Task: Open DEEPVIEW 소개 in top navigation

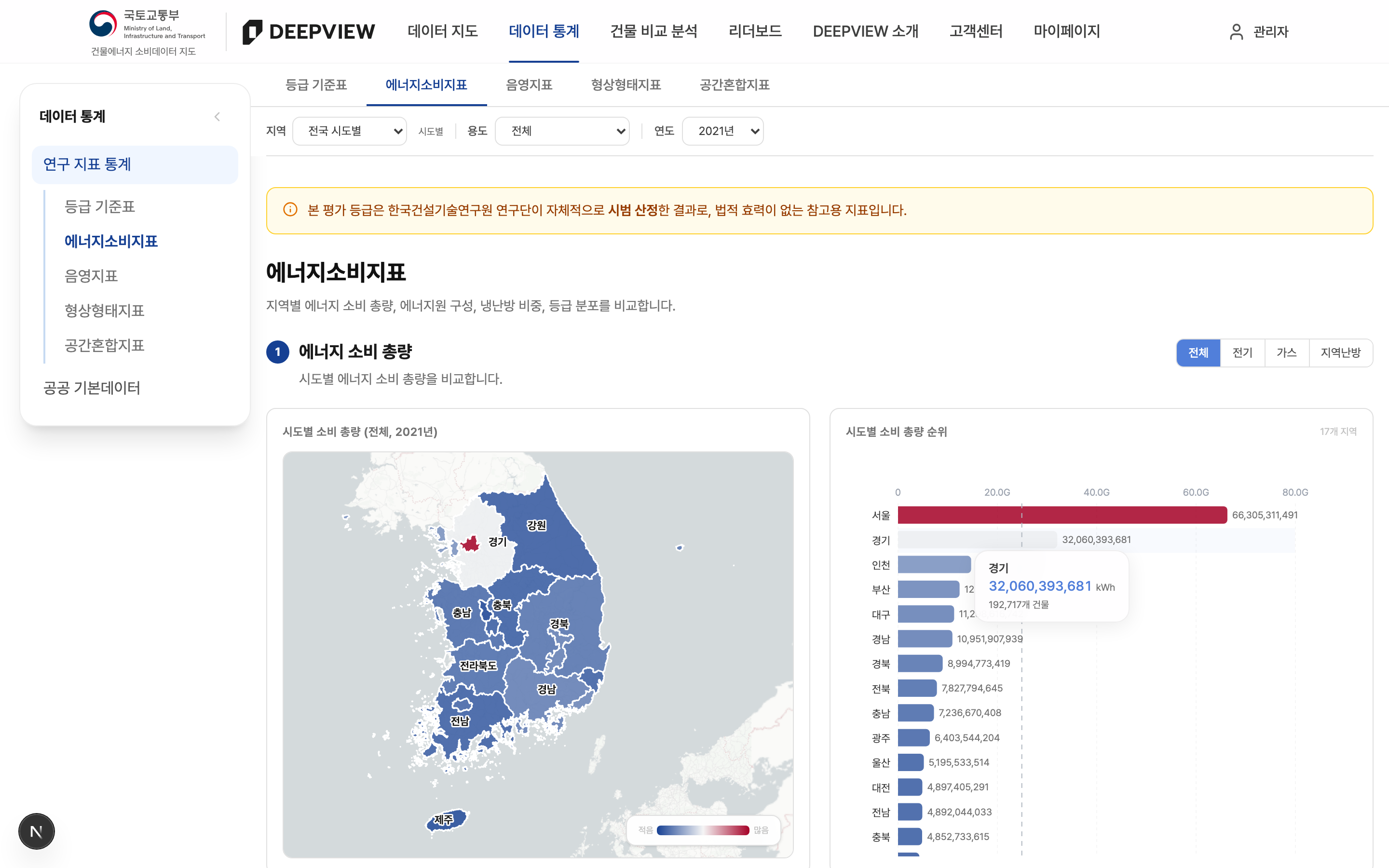Action: pyautogui.click(x=866, y=31)
